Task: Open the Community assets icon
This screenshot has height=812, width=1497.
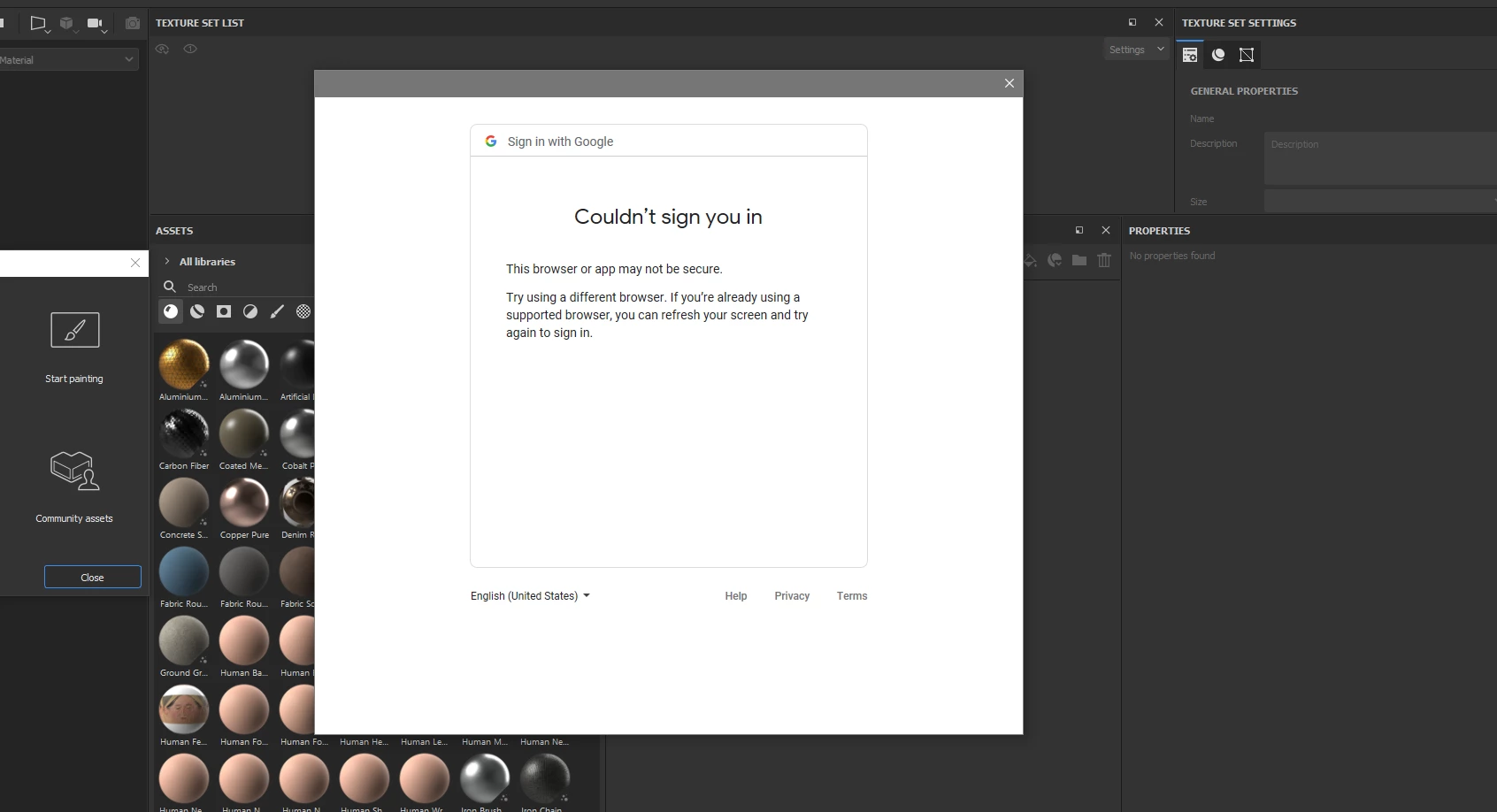Action: (x=75, y=470)
